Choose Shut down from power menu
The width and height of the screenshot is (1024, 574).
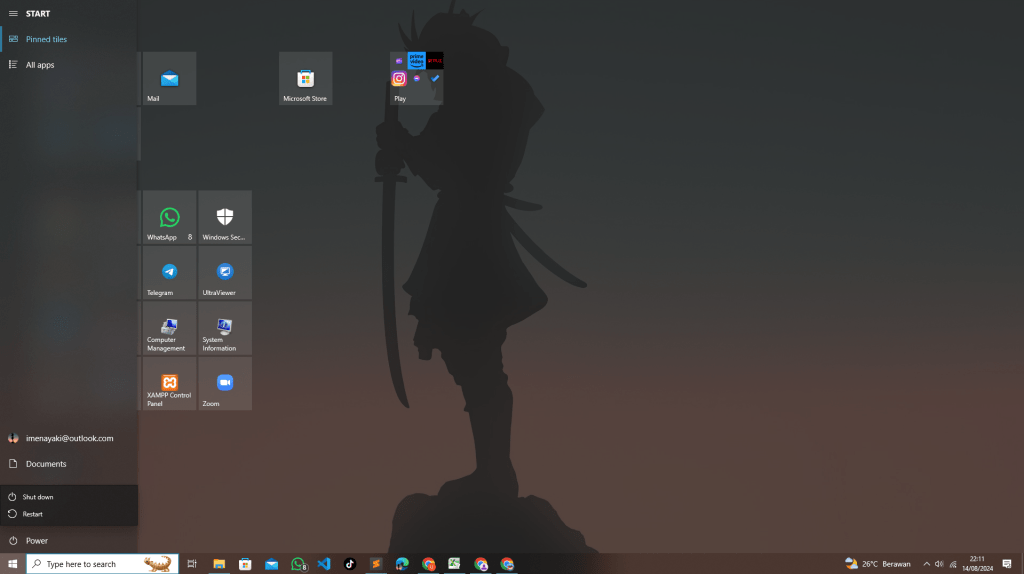(x=38, y=497)
